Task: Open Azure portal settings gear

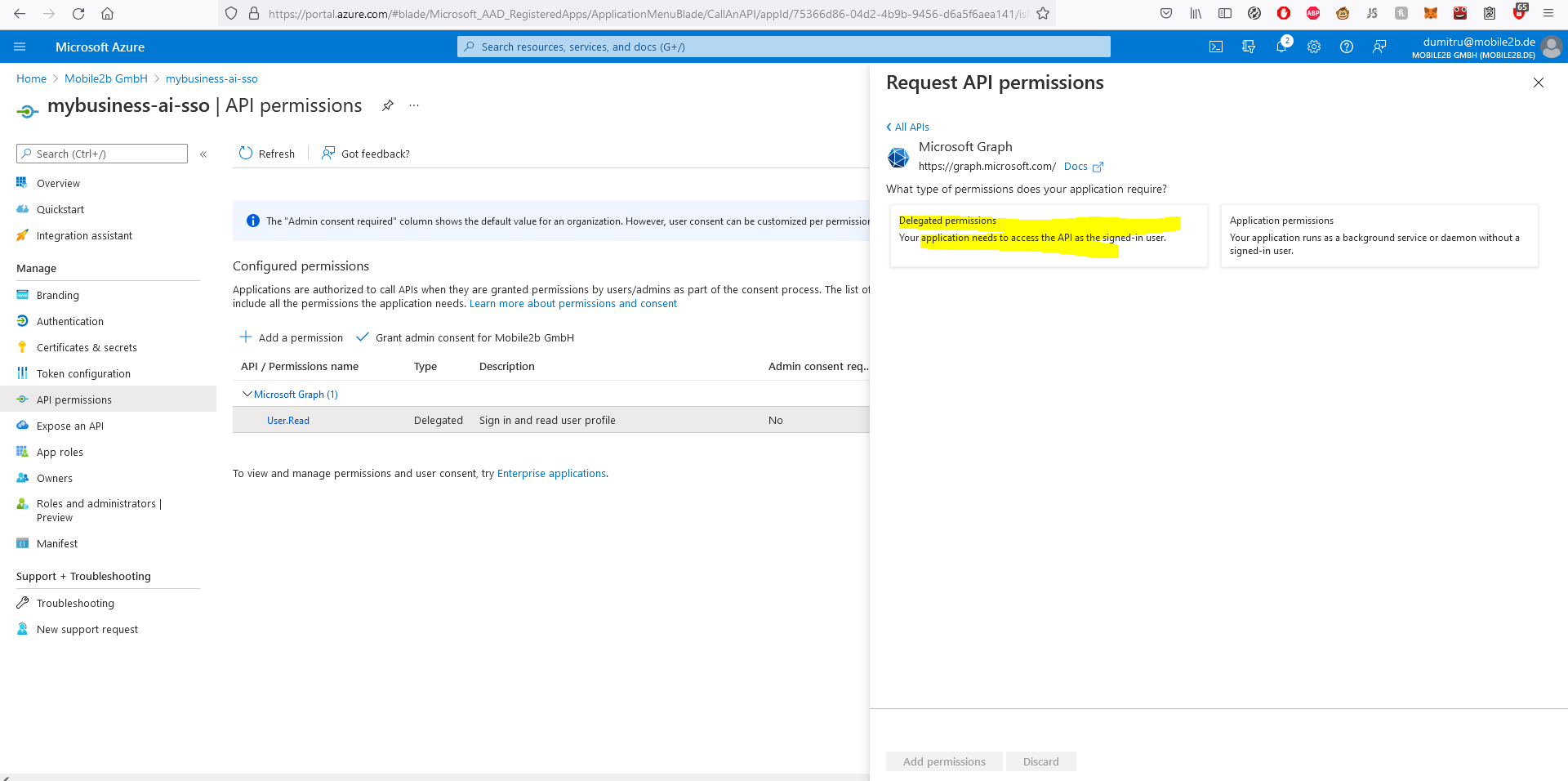Action: point(1314,47)
